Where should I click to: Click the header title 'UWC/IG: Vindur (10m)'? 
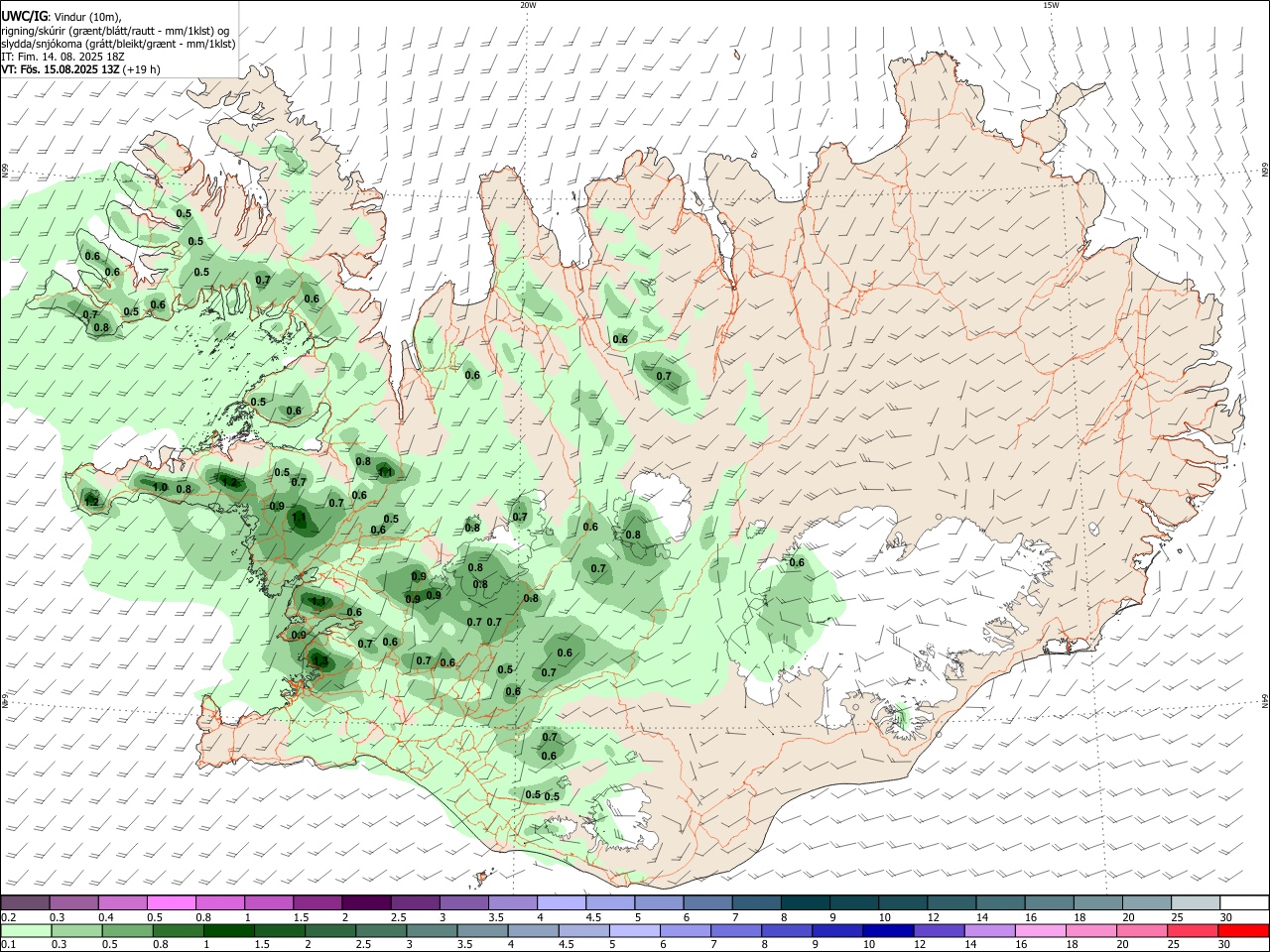61,16
